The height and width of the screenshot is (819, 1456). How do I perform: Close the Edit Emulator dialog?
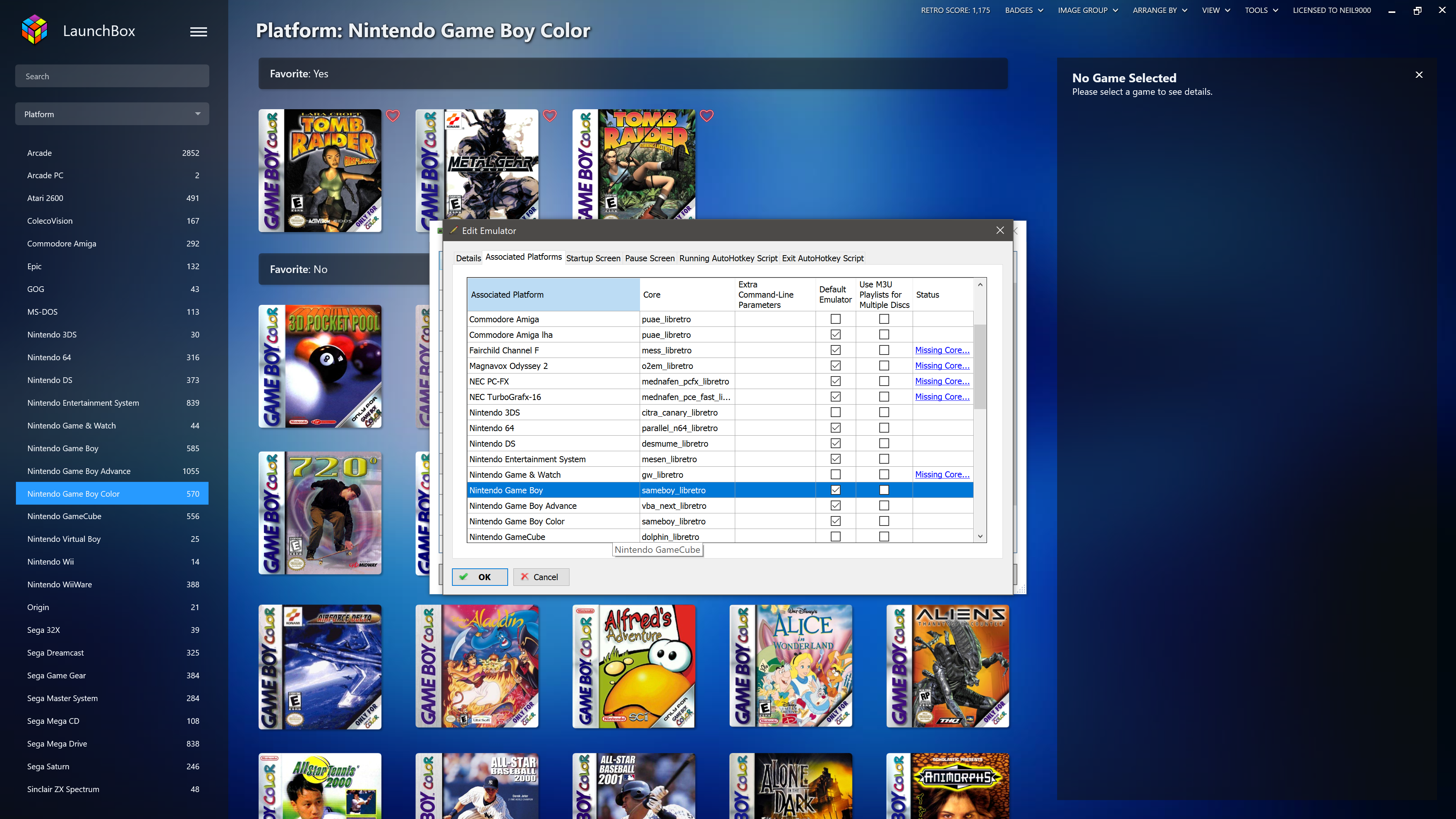(x=1000, y=230)
